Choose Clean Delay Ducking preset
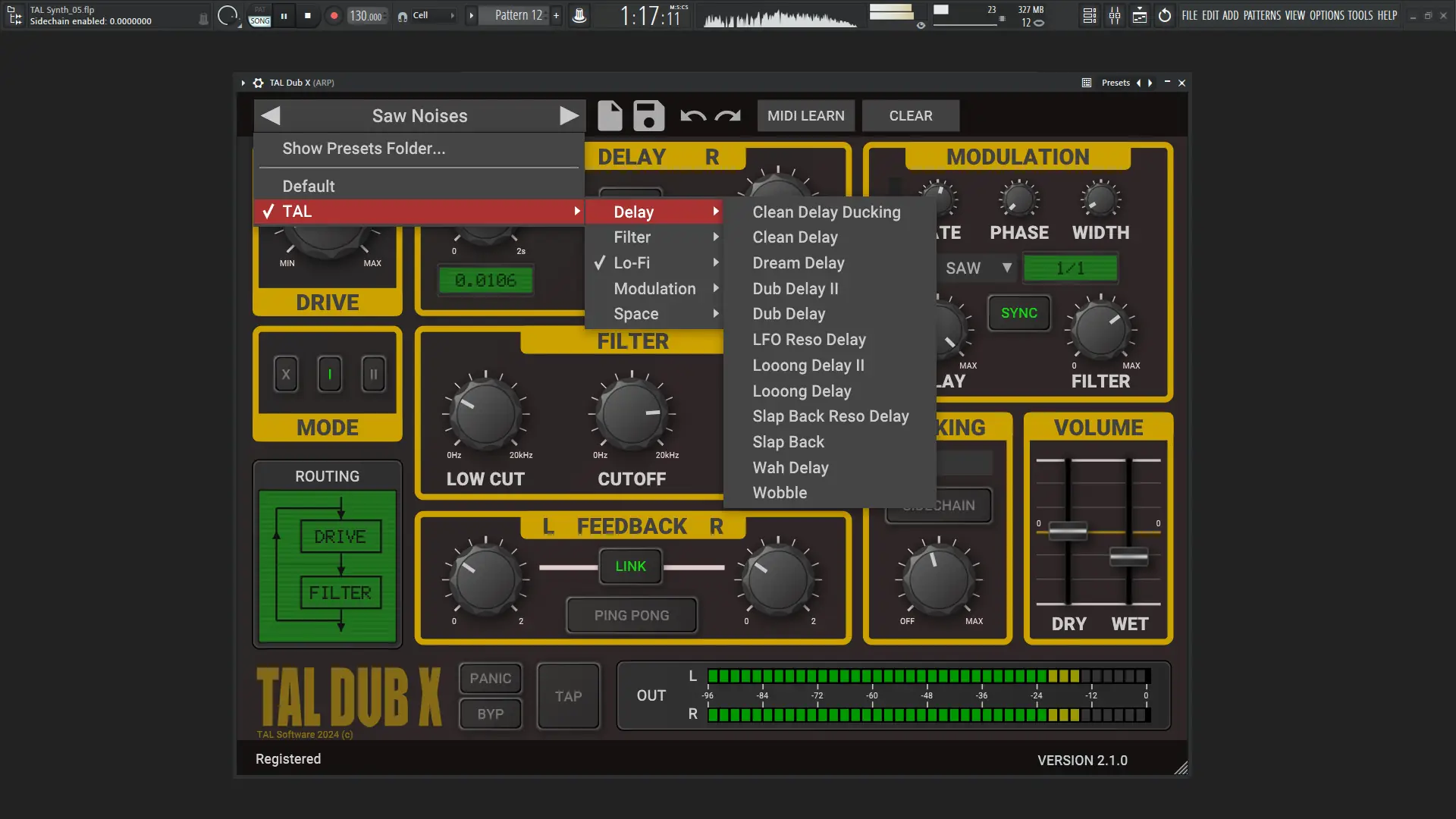The height and width of the screenshot is (819, 1456). (830, 212)
